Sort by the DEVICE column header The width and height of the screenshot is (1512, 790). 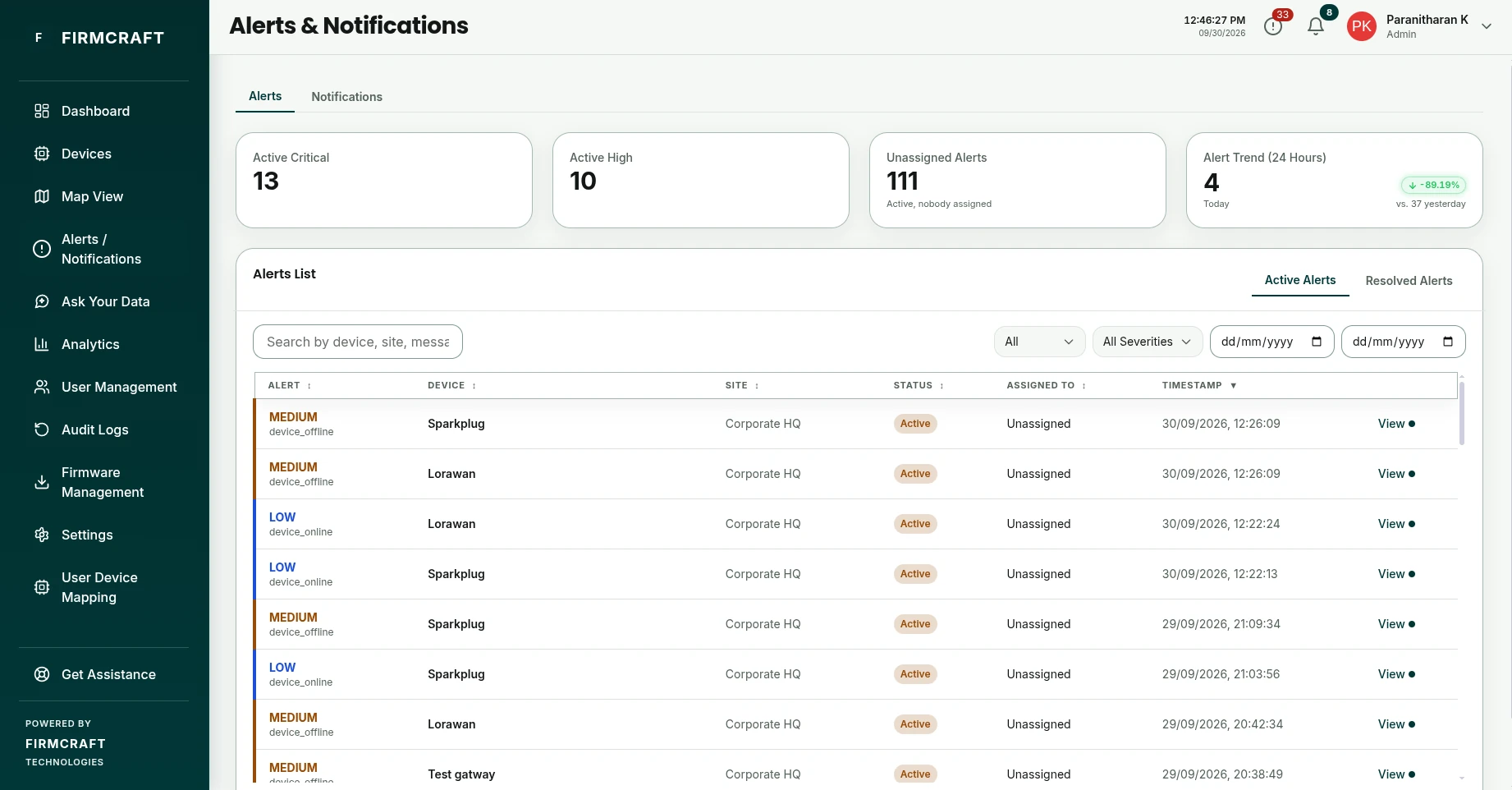452,385
